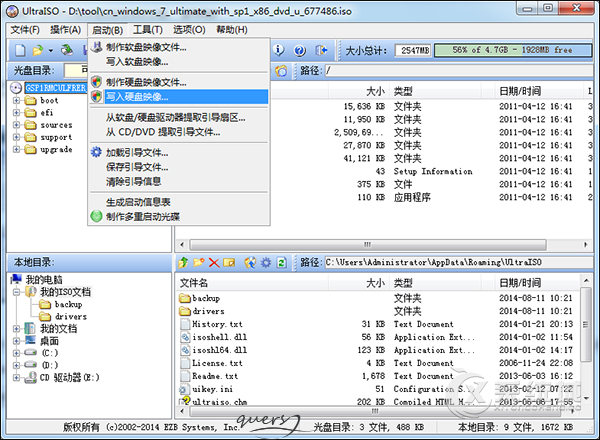Choose 保存引导文件 menu entry
The width and height of the screenshot is (600, 440).
click(179, 167)
